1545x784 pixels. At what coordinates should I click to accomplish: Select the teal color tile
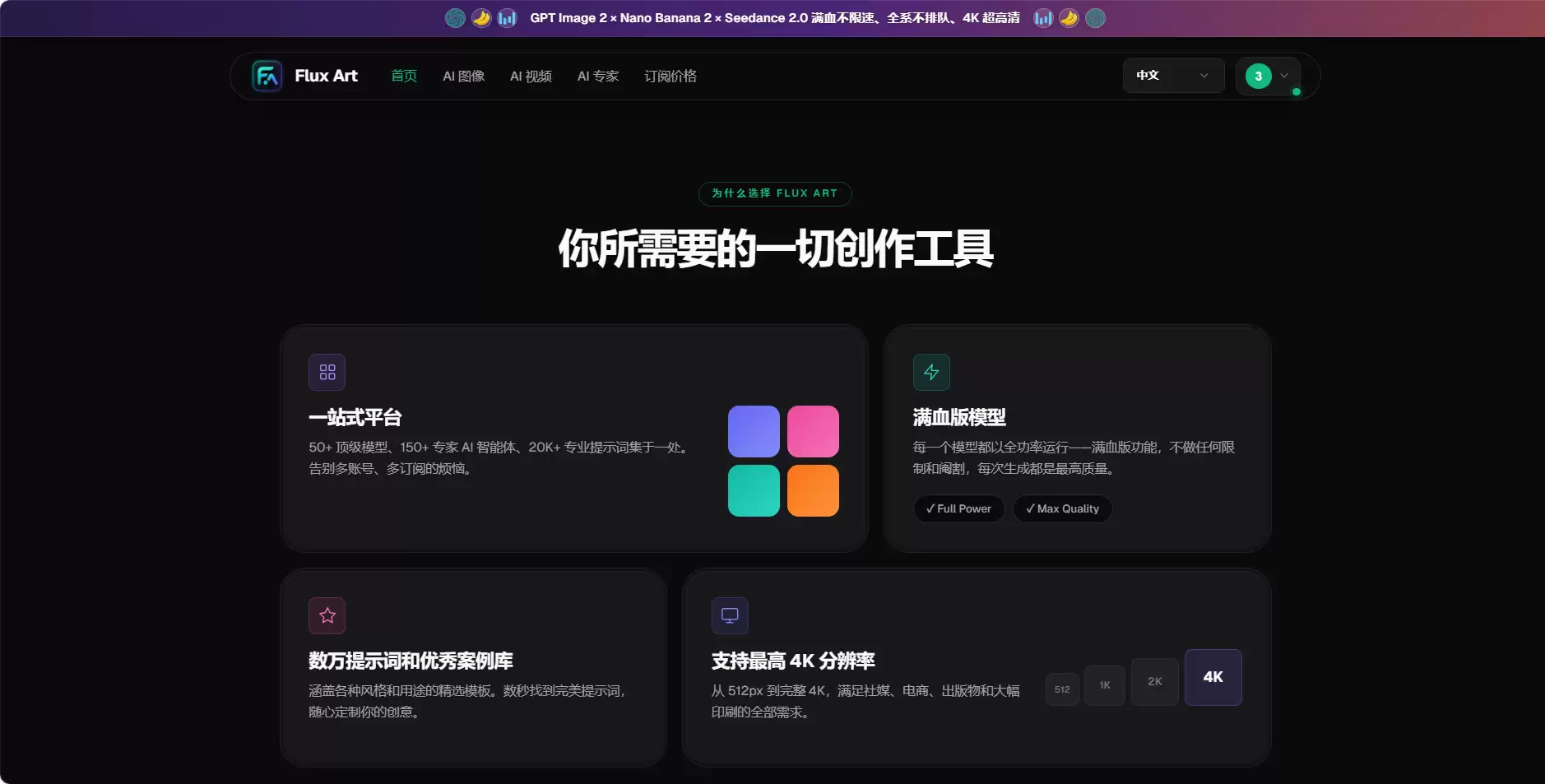(x=754, y=490)
